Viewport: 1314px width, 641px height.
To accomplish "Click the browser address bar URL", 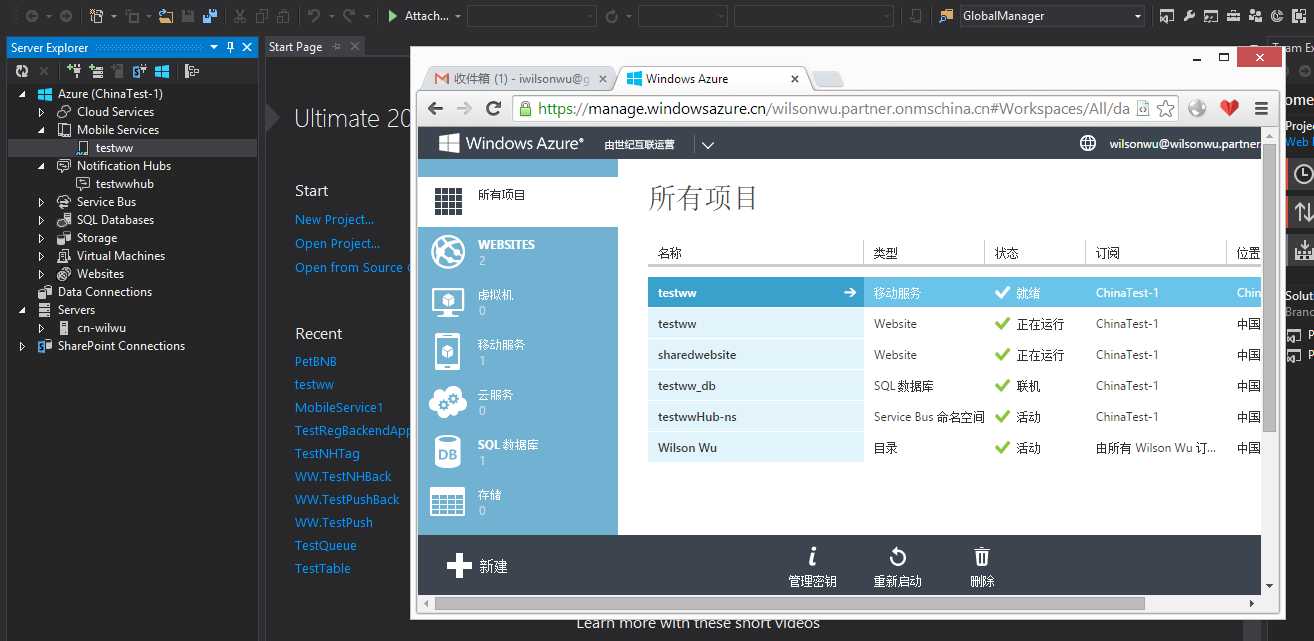I will point(834,108).
